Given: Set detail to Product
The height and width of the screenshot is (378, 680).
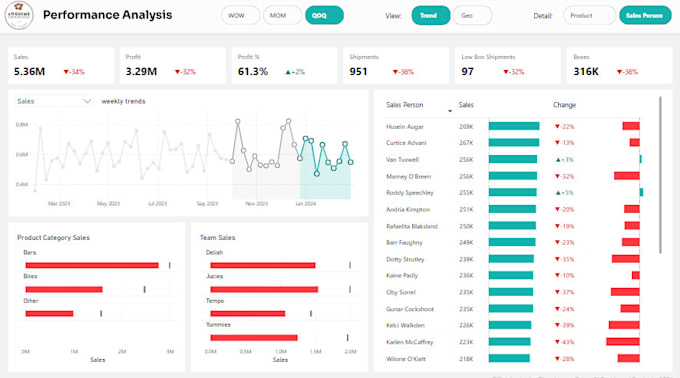Looking at the screenshot, I should 589,15.
